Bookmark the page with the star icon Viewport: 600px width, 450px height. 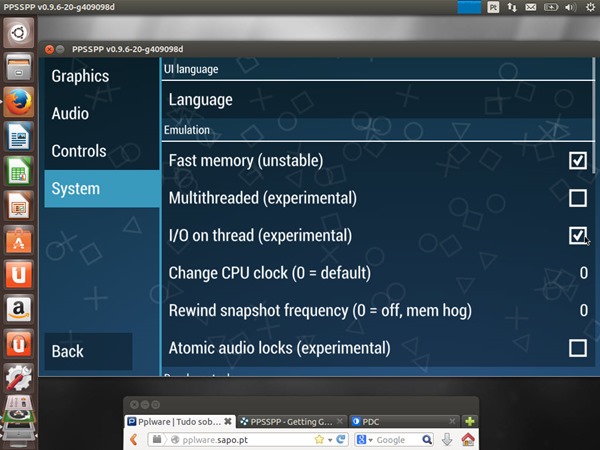click(x=319, y=439)
